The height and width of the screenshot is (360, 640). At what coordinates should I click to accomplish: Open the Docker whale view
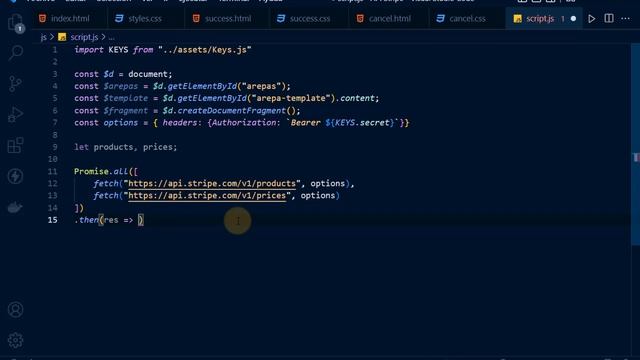point(16,207)
